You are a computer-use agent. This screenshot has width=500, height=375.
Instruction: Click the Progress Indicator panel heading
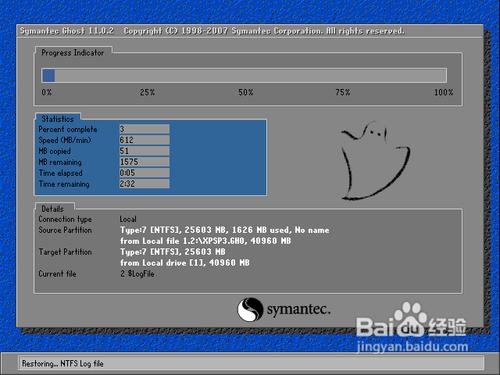(x=73, y=53)
